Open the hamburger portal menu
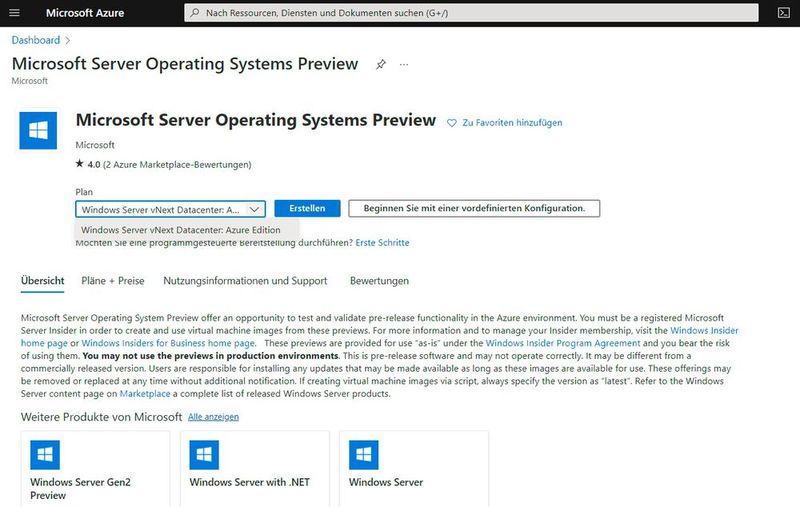This screenshot has height=507, width=800. click(x=14, y=12)
